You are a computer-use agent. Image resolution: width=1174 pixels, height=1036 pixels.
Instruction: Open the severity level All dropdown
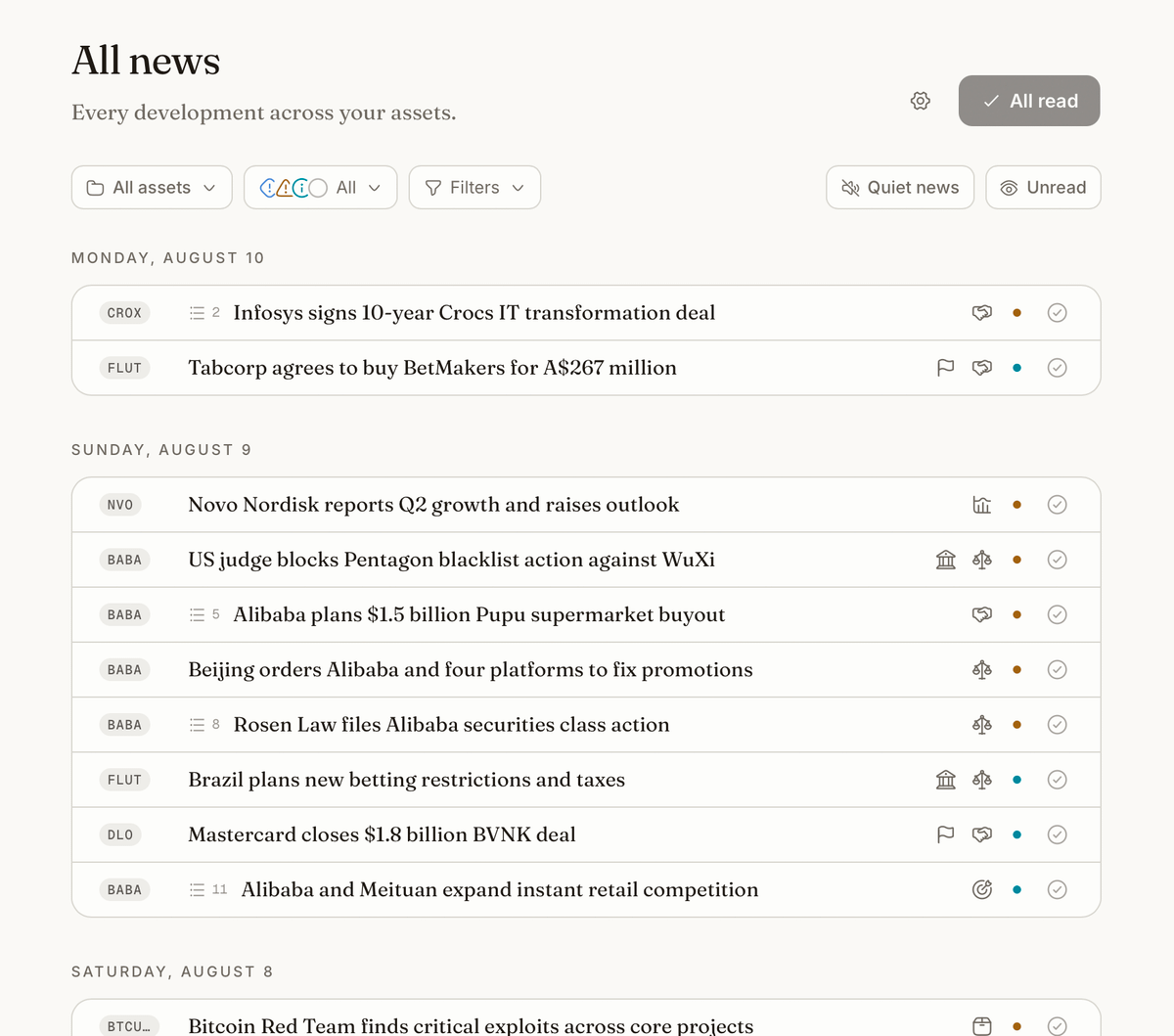[320, 188]
